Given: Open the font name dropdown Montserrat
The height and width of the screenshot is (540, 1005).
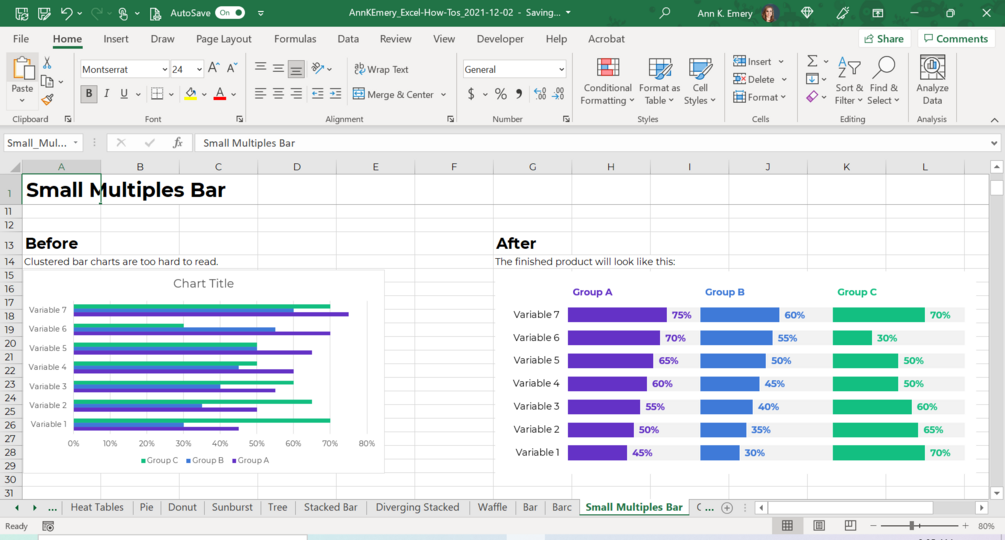Looking at the screenshot, I should pos(165,69).
